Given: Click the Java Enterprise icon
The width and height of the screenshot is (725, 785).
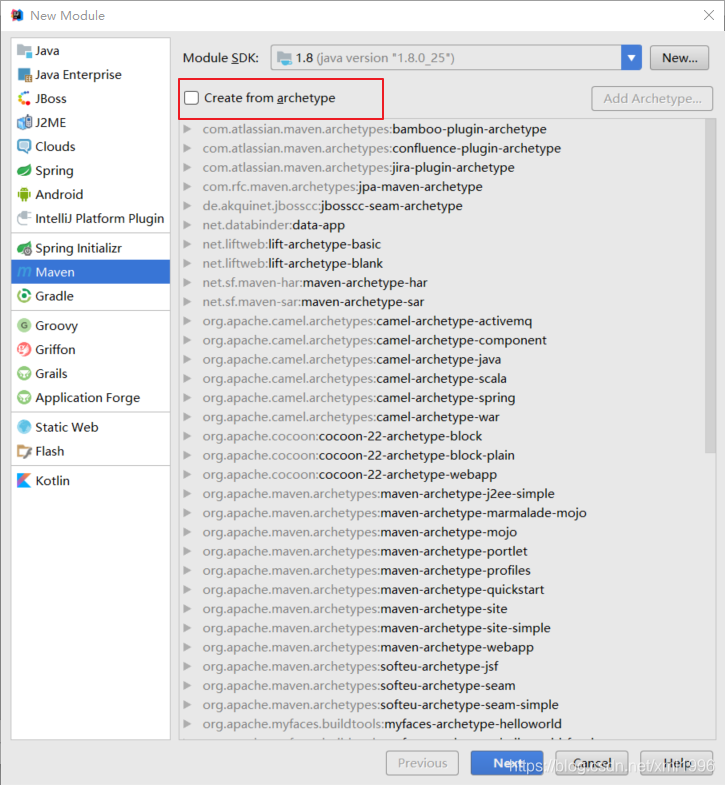Looking at the screenshot, I should click(24, 75).
